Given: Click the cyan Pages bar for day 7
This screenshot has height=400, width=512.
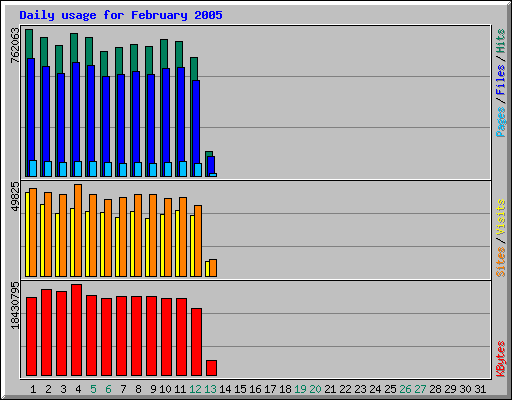Looking at the screenshot, I should (123, 170).
